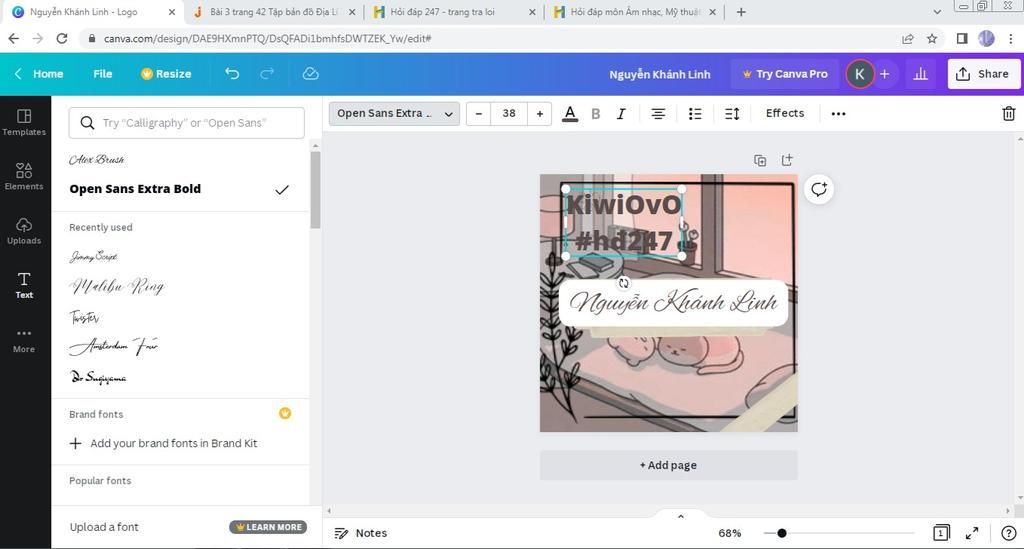
Task: Open the File menu
Action: pyautogui.click(x=103, y=74)
